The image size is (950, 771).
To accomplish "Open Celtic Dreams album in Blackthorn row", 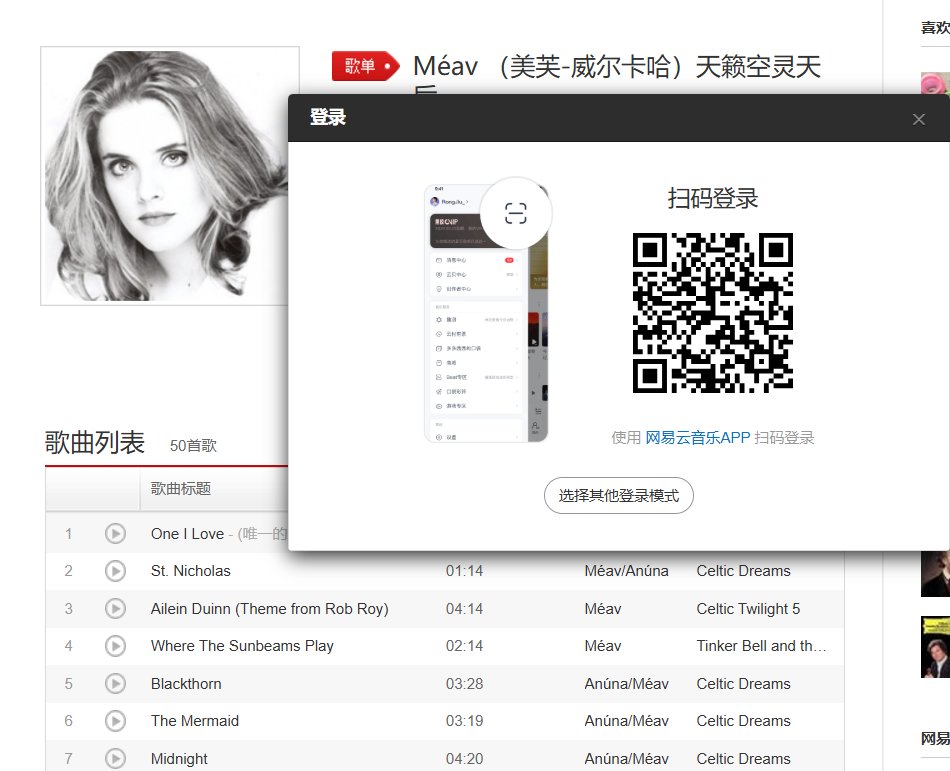I will pos(743,684).
